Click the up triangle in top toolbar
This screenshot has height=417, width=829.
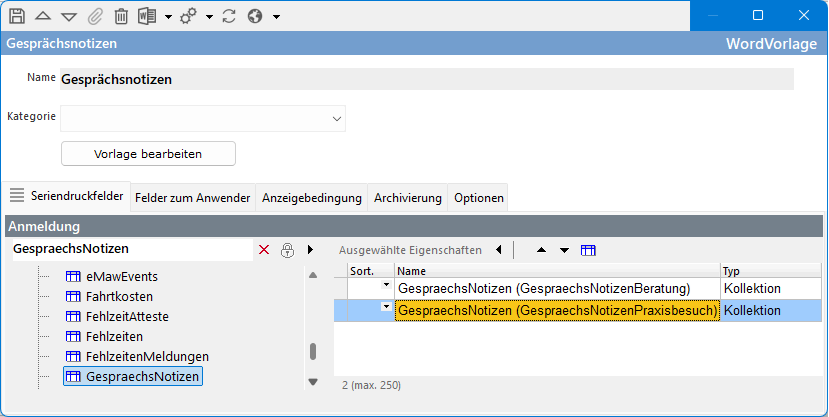(43, 16)
